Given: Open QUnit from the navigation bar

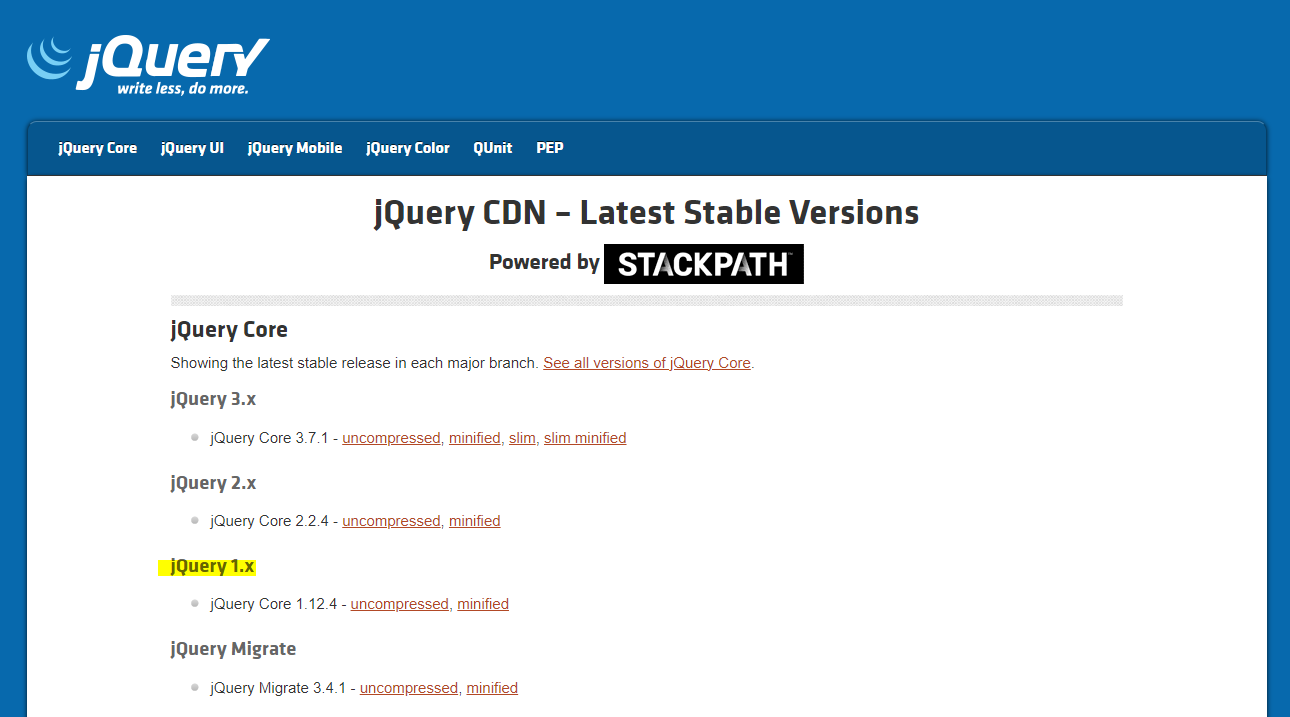Looking at the screenshot, I should click(493, 148).
